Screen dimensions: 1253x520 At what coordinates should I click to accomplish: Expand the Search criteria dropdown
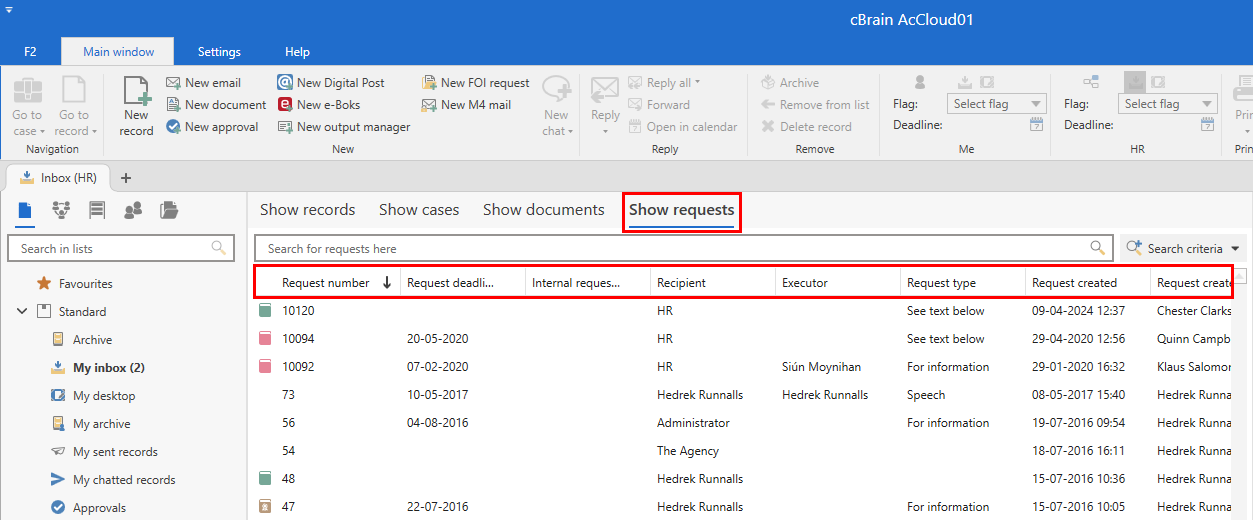pyautogui.click(x=1237, y=249)
